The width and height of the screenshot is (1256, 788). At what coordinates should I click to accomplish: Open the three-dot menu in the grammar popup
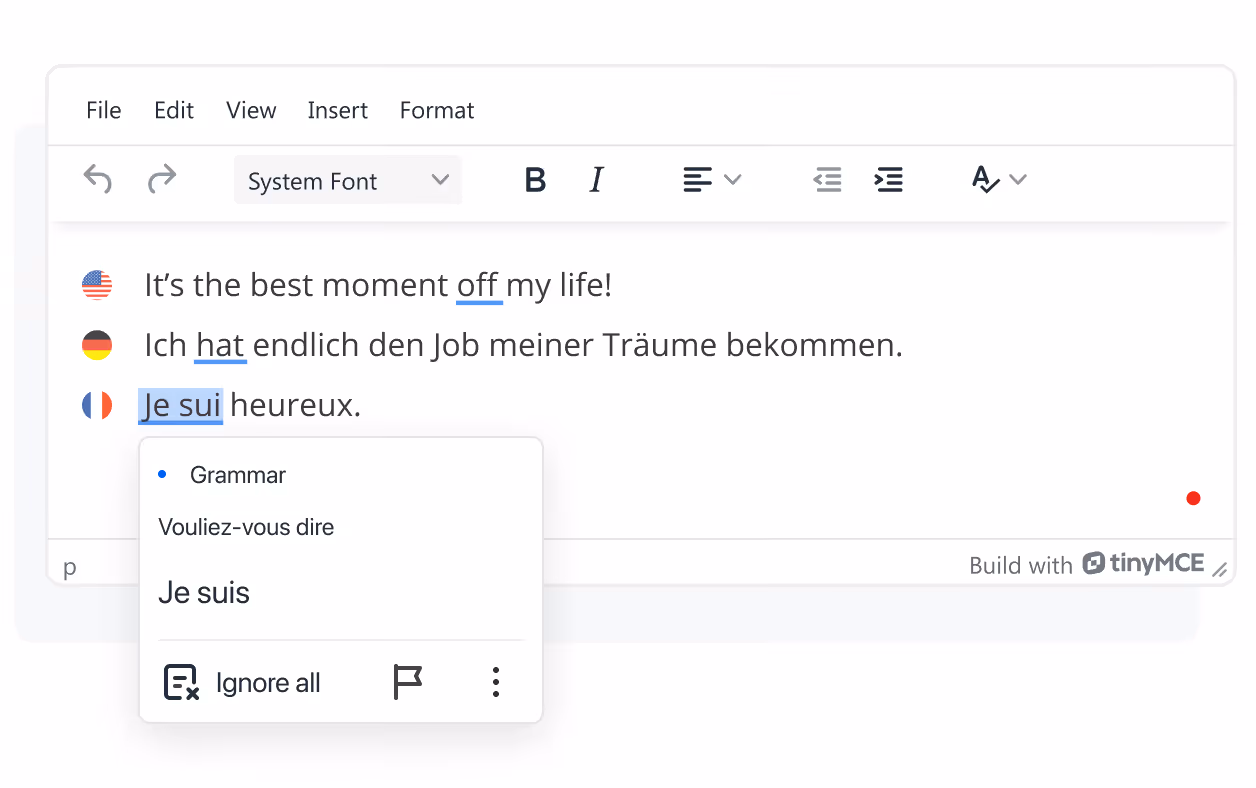[x=495, y=681]
